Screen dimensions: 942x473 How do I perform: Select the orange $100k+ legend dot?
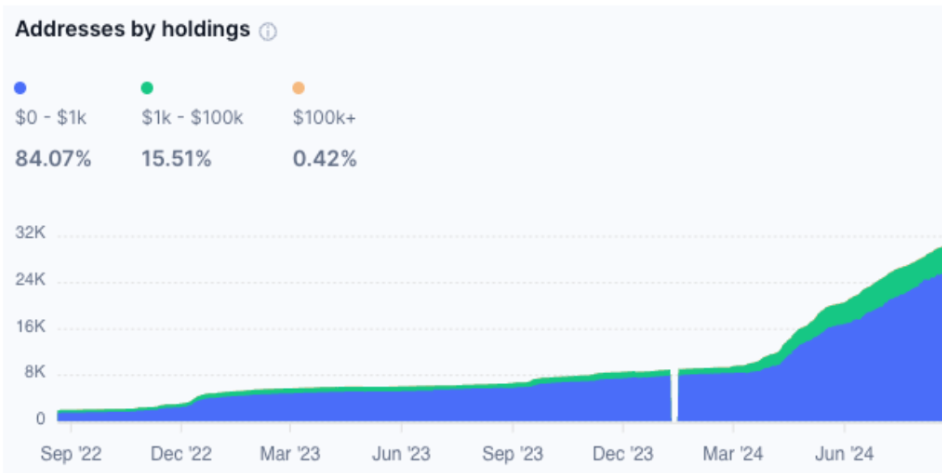[x=299, y=88]
